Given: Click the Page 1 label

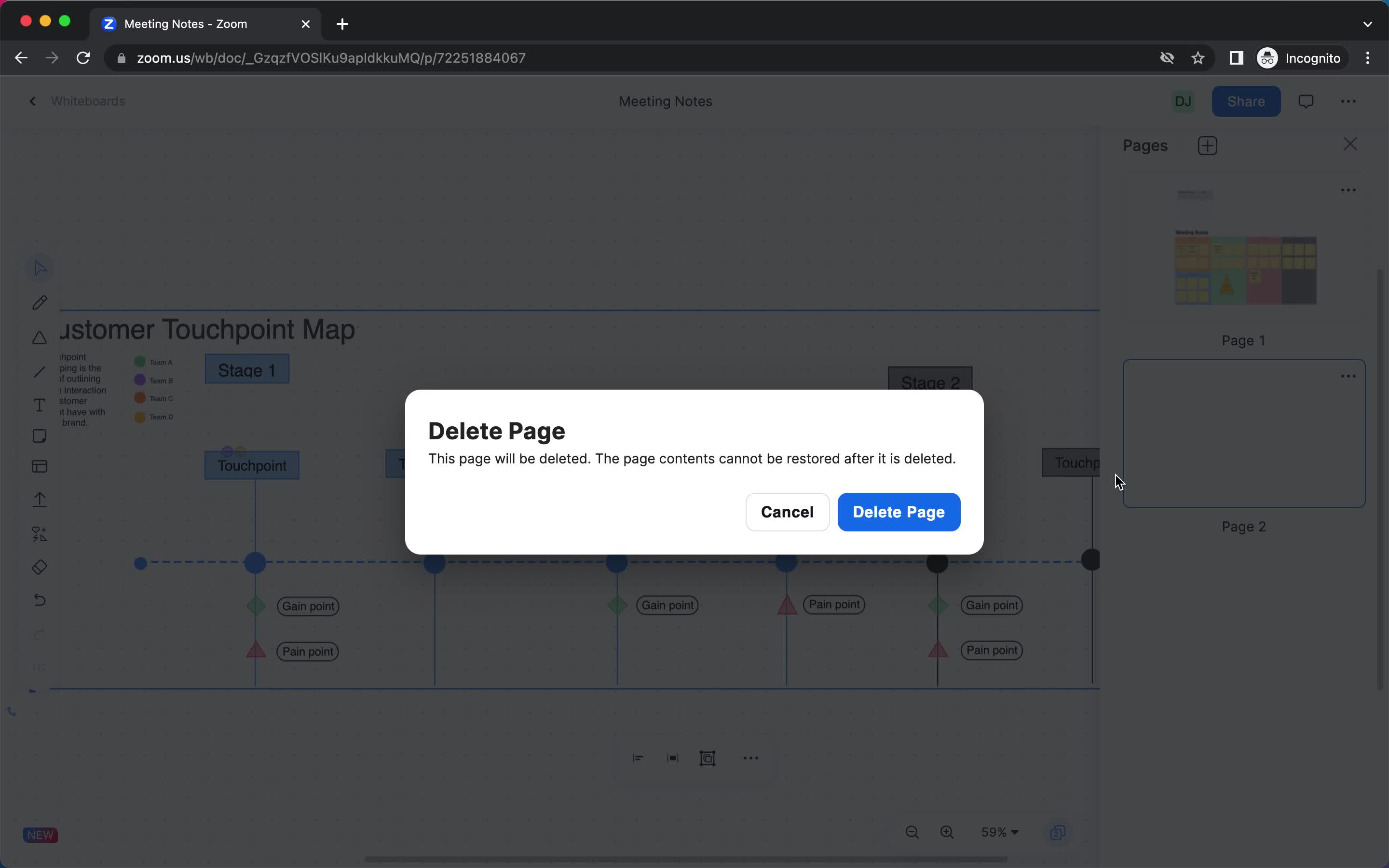Looking at the screenshot, I should (1243, 340).
